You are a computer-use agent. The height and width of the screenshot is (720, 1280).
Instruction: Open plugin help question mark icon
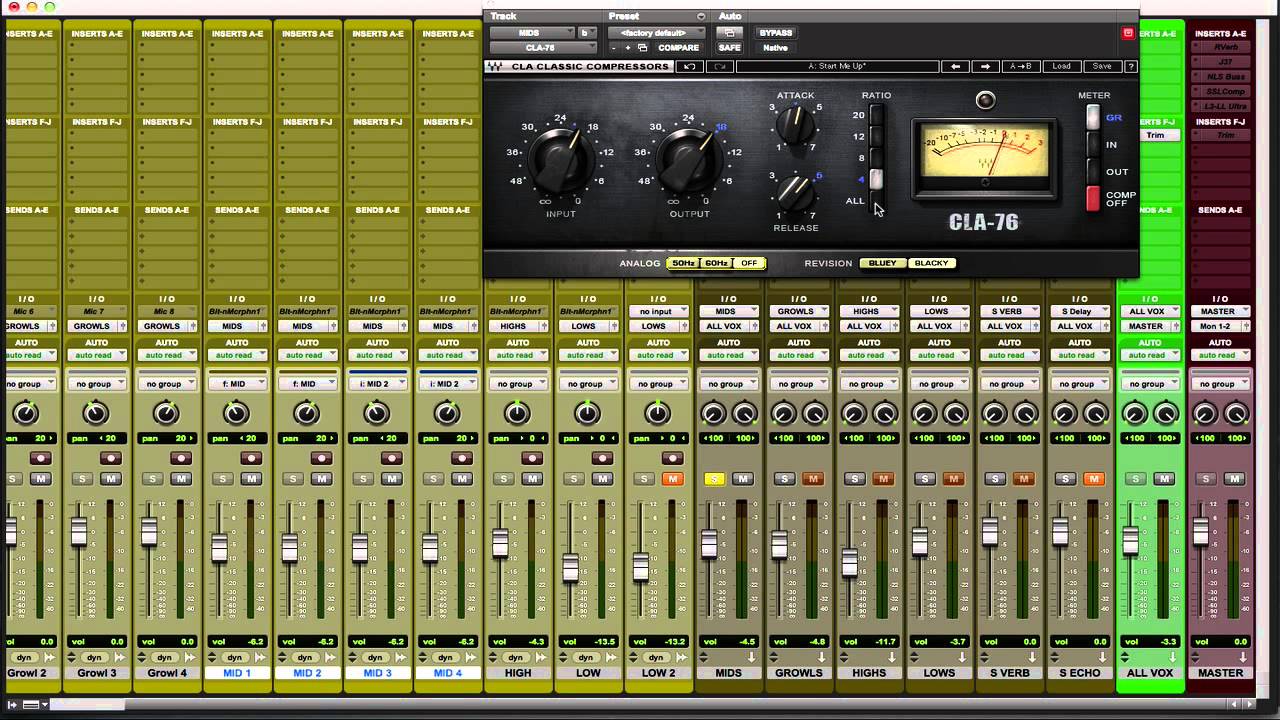click(1131, 66)
